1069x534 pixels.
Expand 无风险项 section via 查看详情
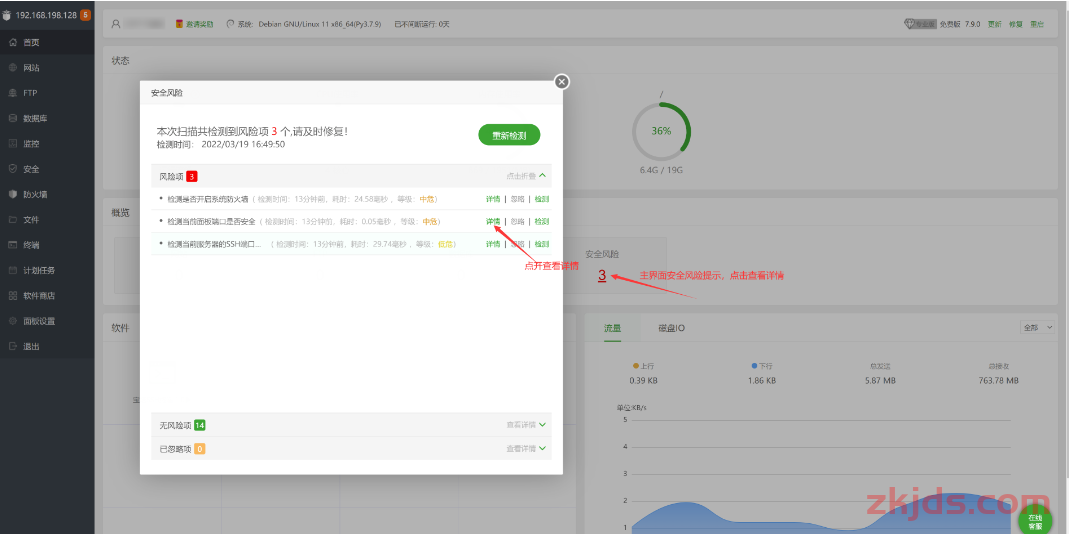tap(526, 424)
